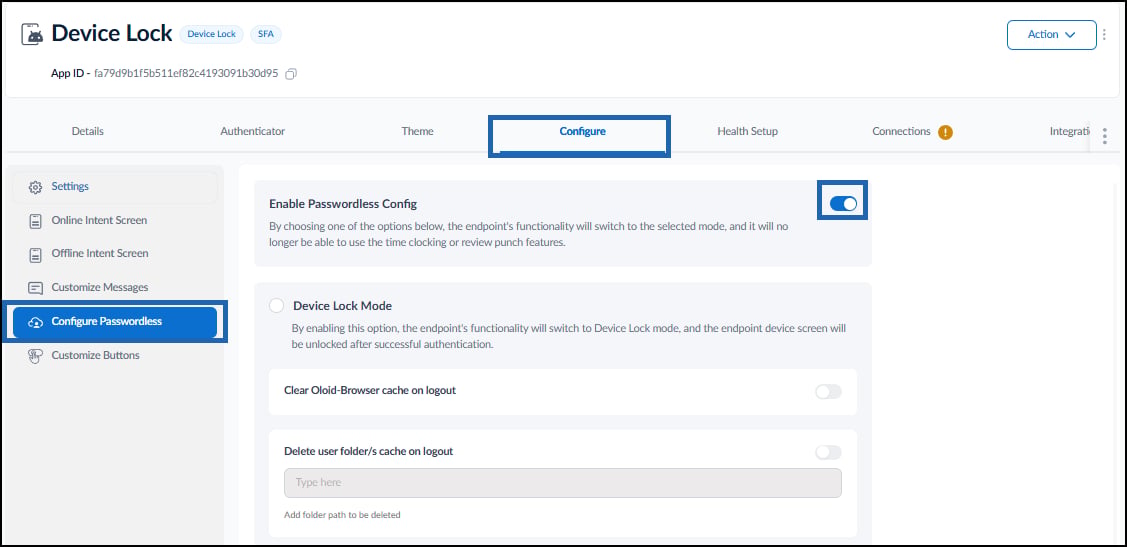Focus the folder path 'Type here' field
This screenshot has width=1127, height=547.
click(x=563, y=483)
